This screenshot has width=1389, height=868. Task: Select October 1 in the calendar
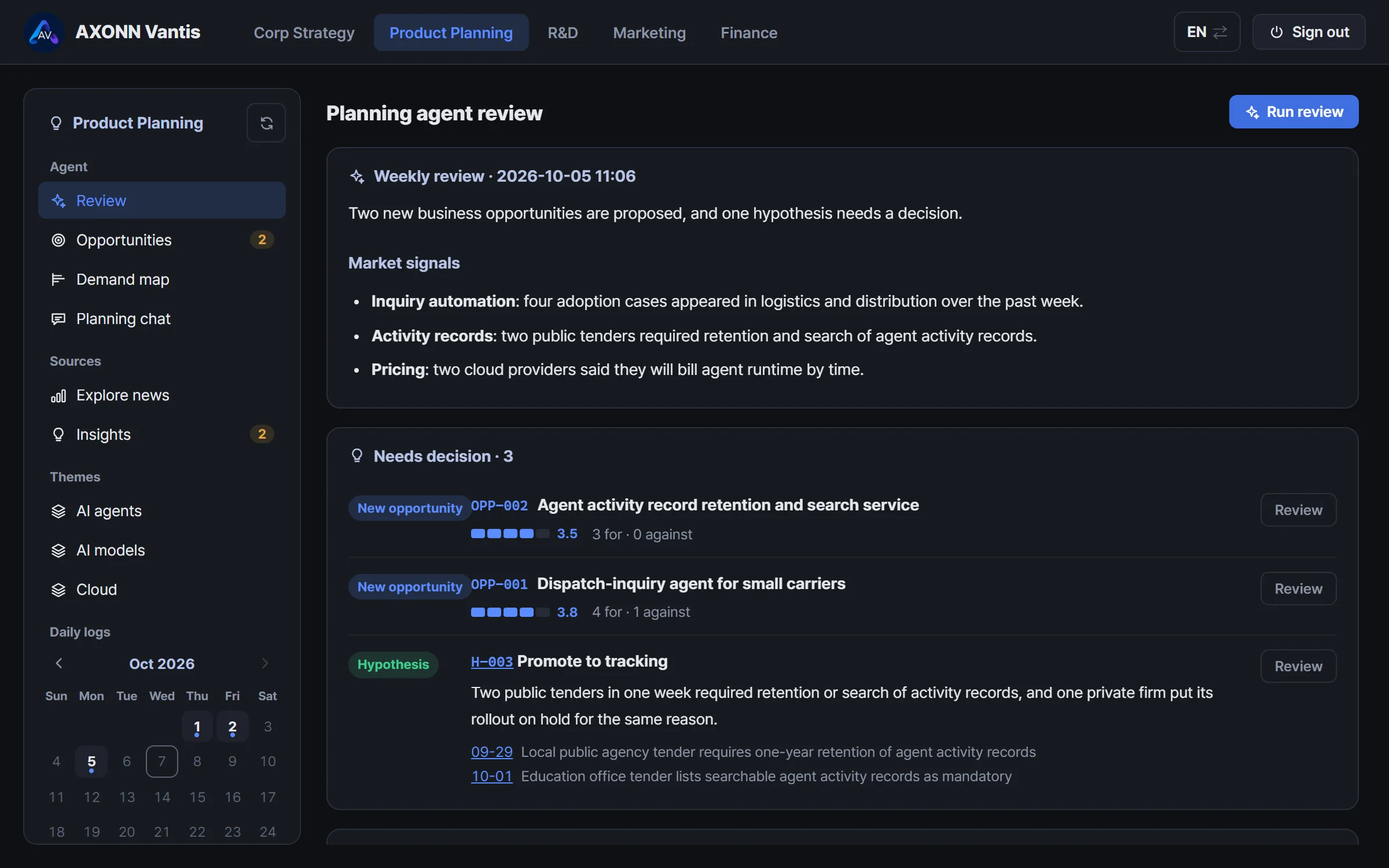[x=197, y=727]
